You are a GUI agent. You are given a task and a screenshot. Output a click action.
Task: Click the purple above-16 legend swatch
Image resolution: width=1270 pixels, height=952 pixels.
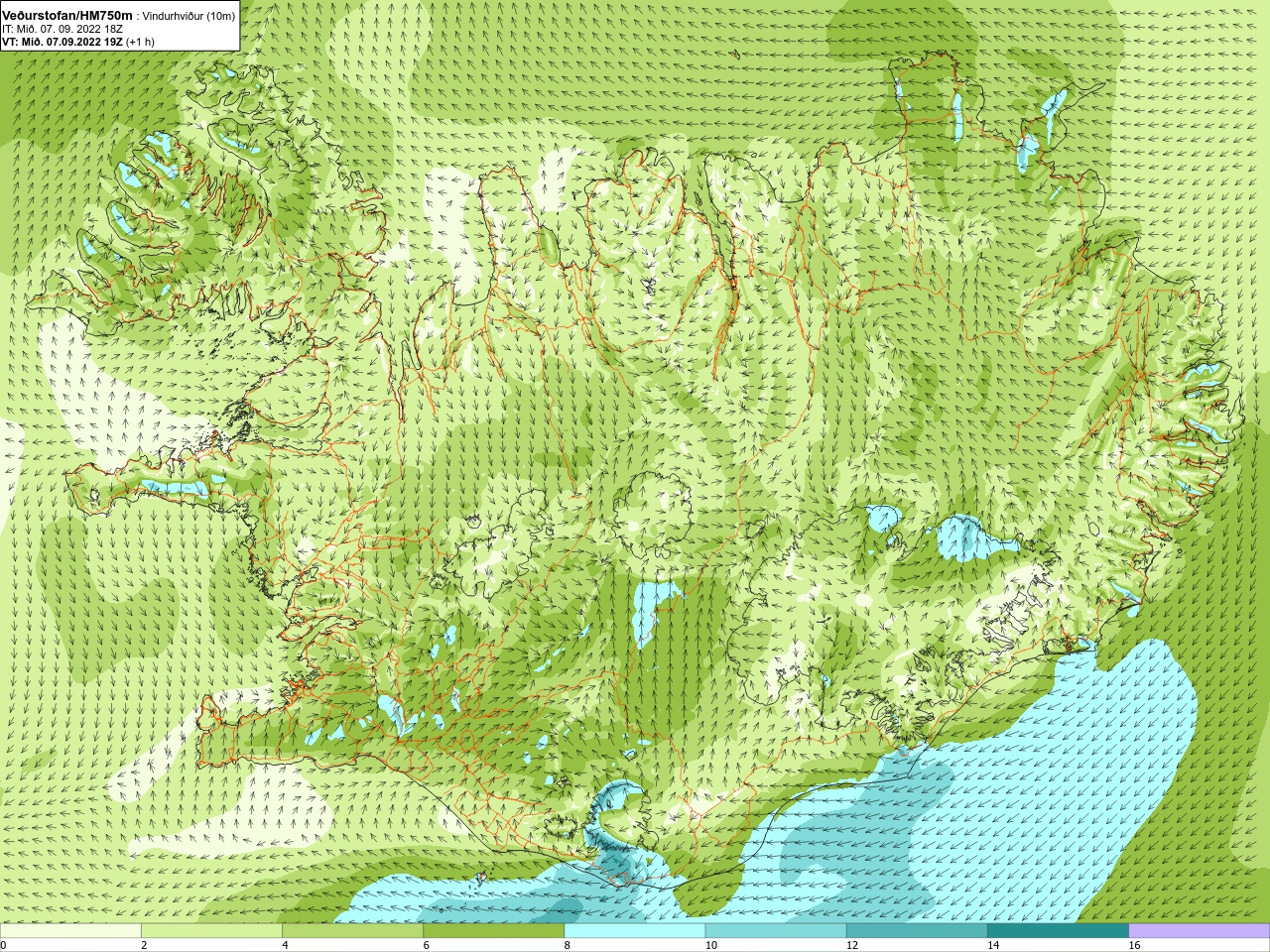click(1199, 931)
